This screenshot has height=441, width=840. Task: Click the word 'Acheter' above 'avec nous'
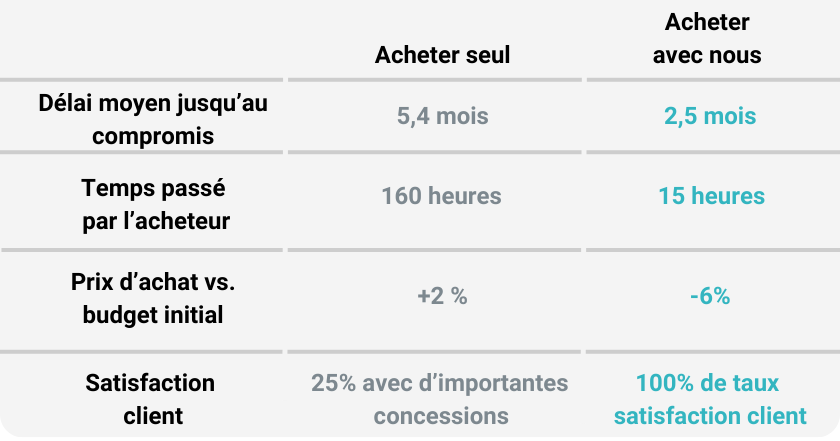(707, 22)
